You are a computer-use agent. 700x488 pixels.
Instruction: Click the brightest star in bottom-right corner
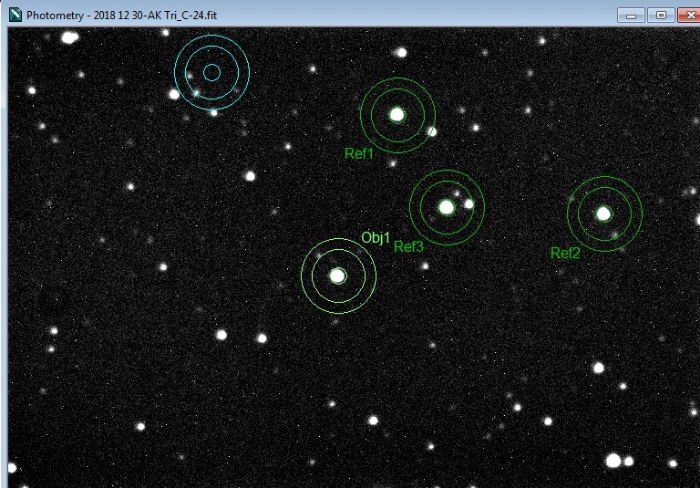coord(613,460)
